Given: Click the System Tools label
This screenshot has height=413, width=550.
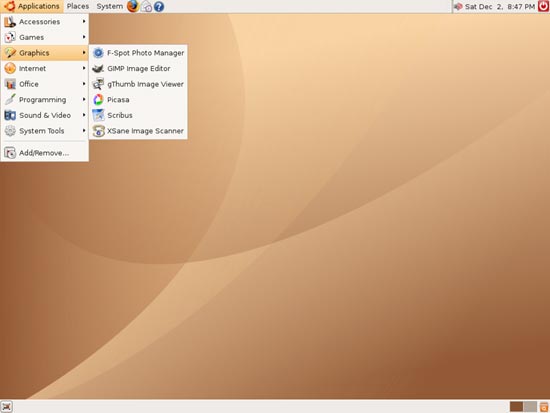Looking at the screenshot, I should [41, 131].
